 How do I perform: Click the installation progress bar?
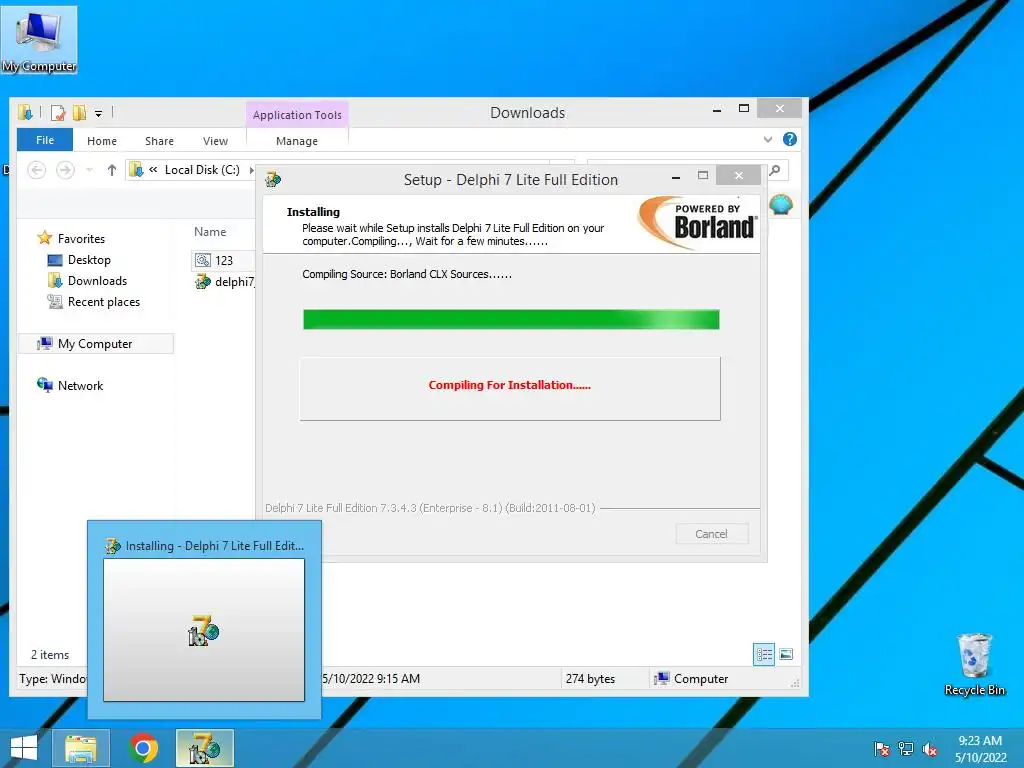[511, 319]
